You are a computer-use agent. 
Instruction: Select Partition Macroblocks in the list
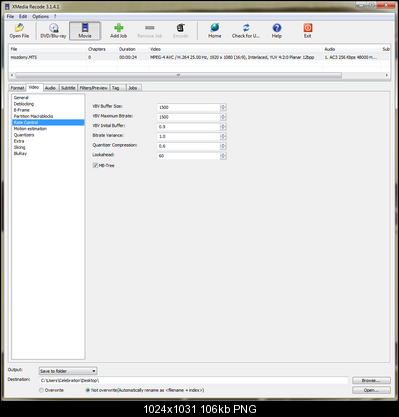48,116
